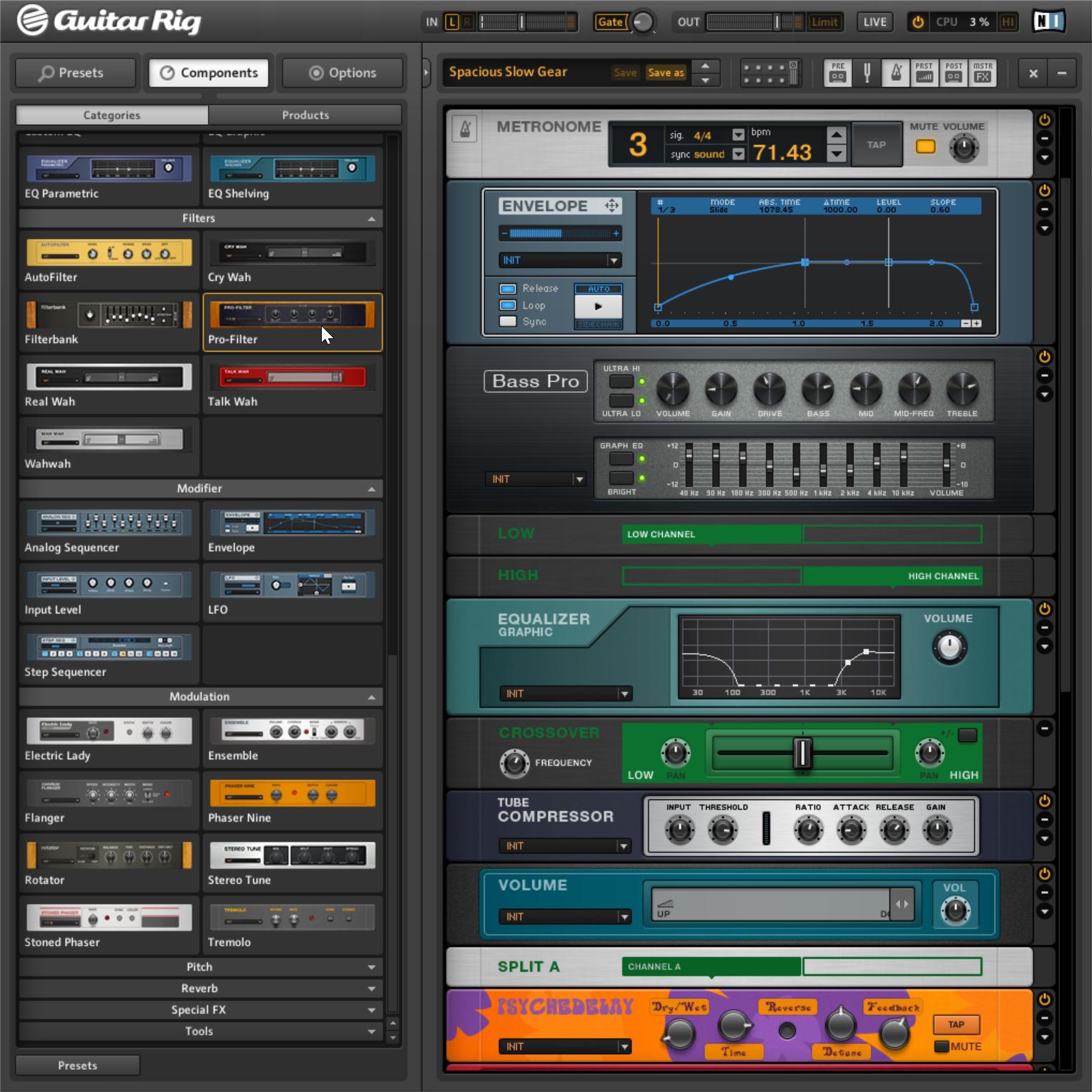Pick the LFO modifier component
This screenshot has width=1092, height=1092.
click(x=292, y=593)
